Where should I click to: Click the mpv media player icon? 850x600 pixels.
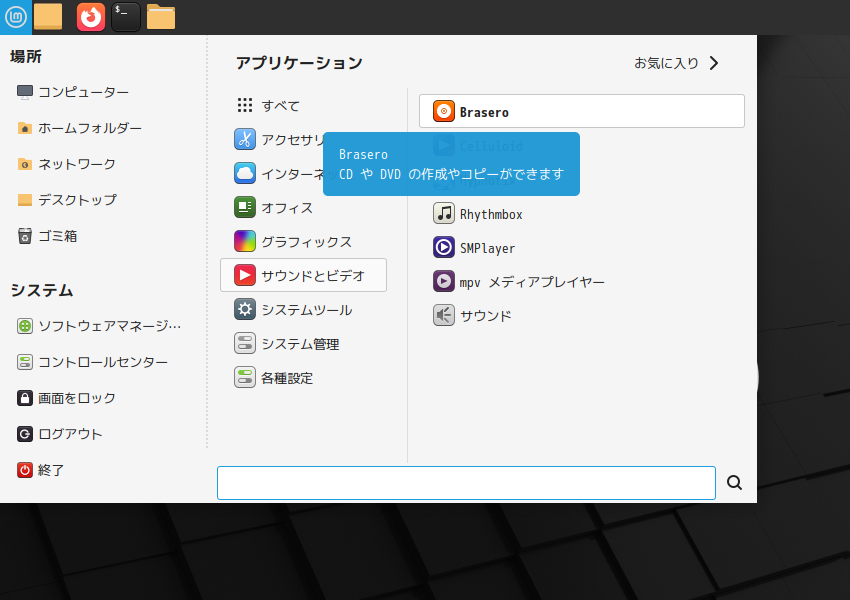[443, 281]
